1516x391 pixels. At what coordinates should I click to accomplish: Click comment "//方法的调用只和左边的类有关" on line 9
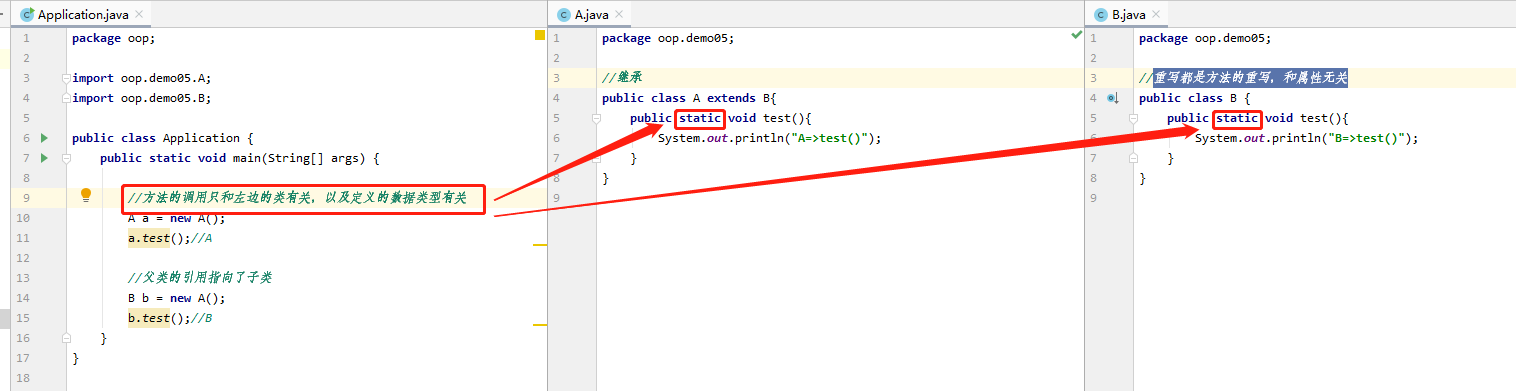point(297,198)
